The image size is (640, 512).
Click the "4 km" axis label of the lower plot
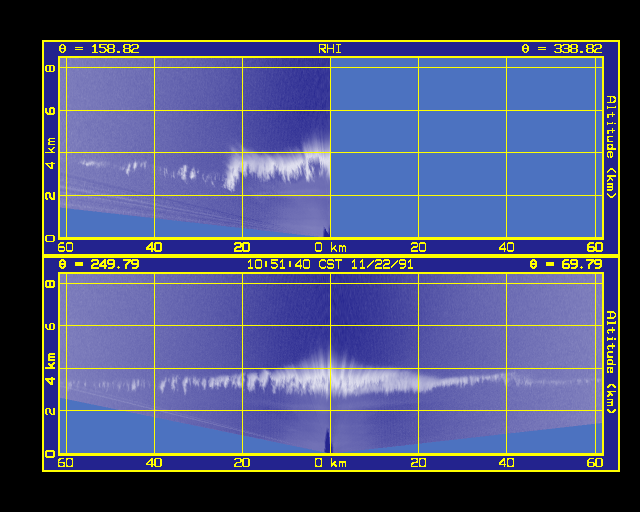(50, 369)
